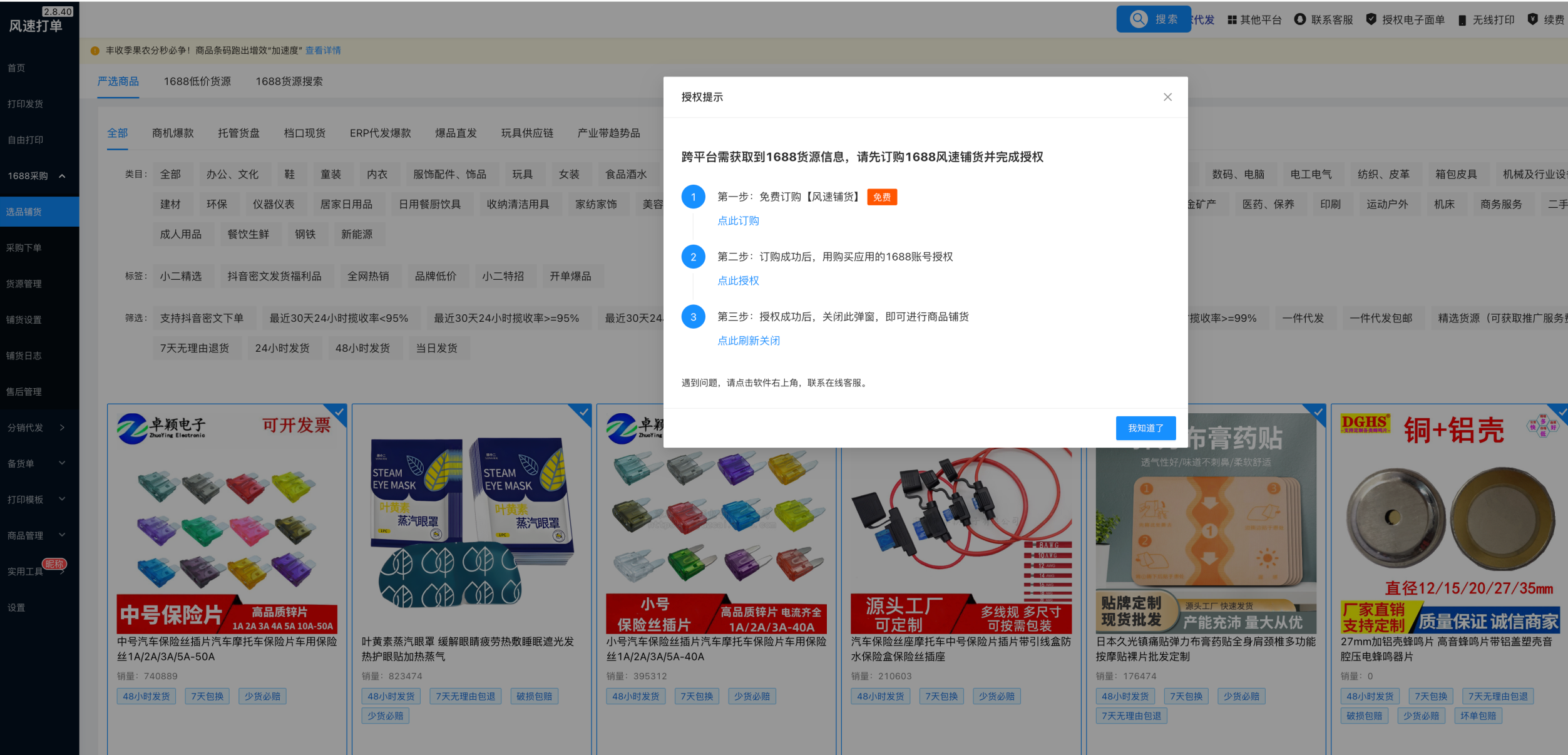Image resolution: width=1568 pixels, height=755 pixels.
Task: Close the 授权提示 dialog with X
Action: pos(1167,97)
